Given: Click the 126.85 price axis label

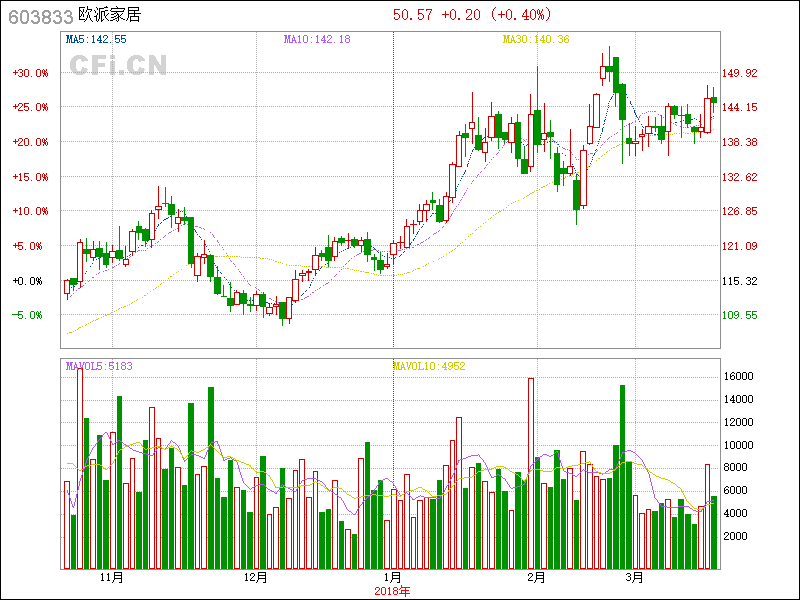Looking at the screenshot, I should [740, 211].
